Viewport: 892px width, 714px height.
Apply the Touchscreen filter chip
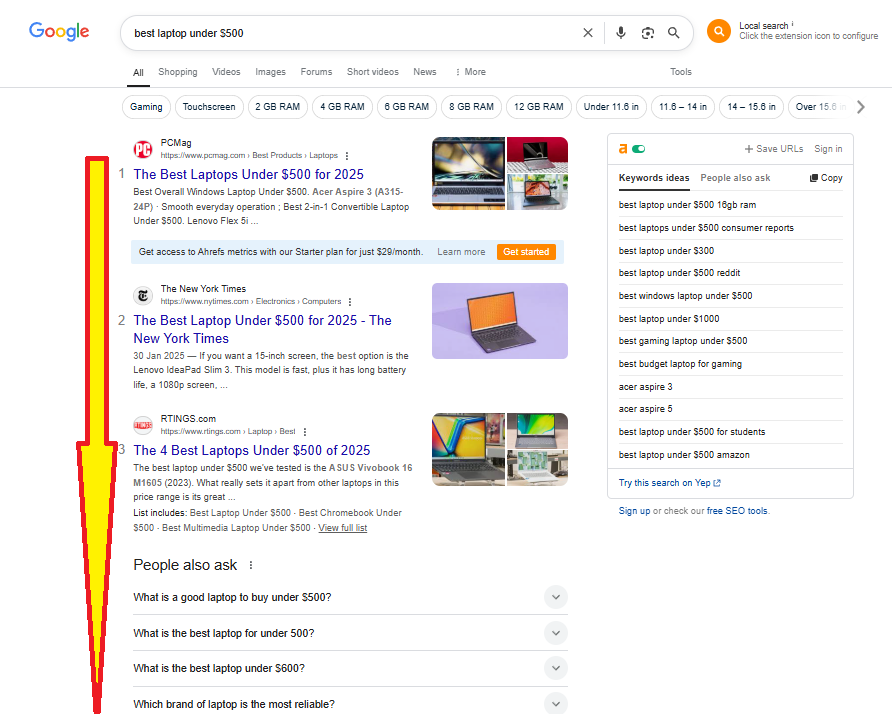(209, 107)
